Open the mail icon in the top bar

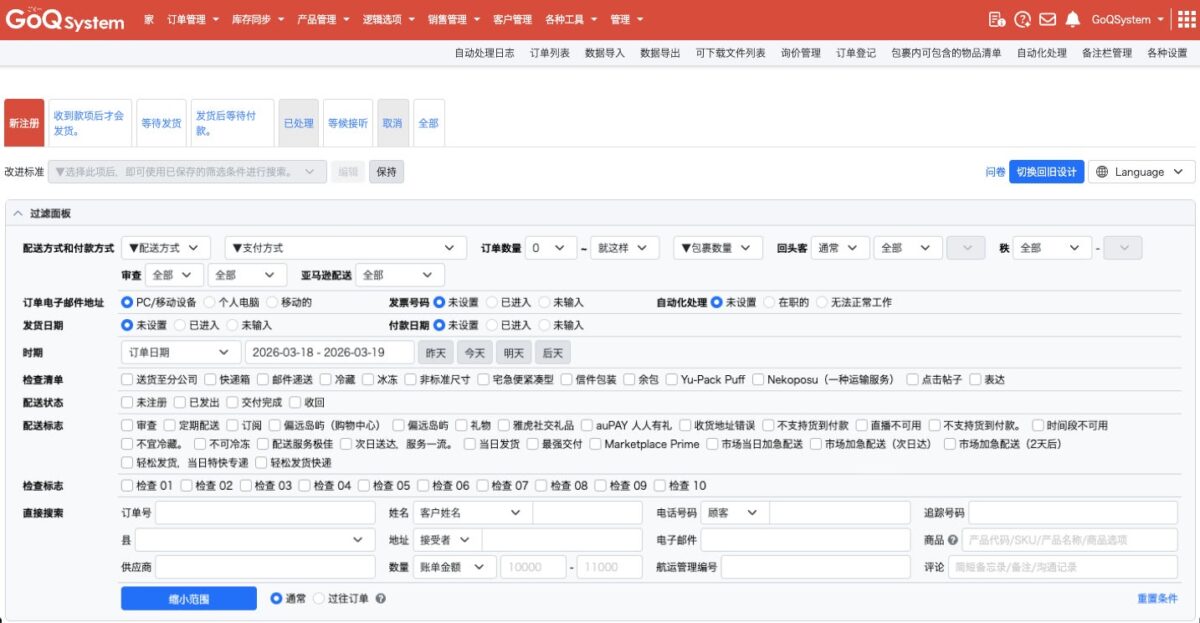click(x=1049, y=19)
